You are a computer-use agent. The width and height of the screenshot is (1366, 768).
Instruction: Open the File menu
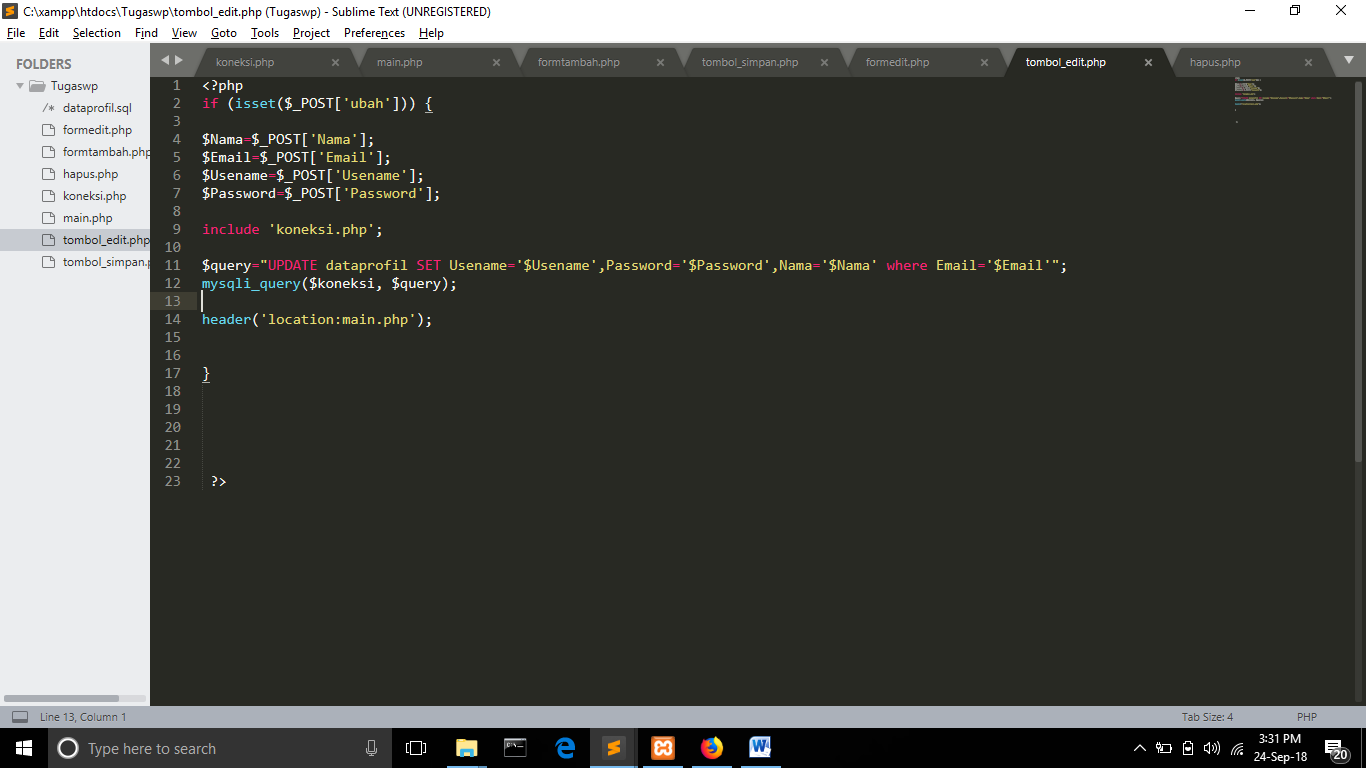pos(16,32)
